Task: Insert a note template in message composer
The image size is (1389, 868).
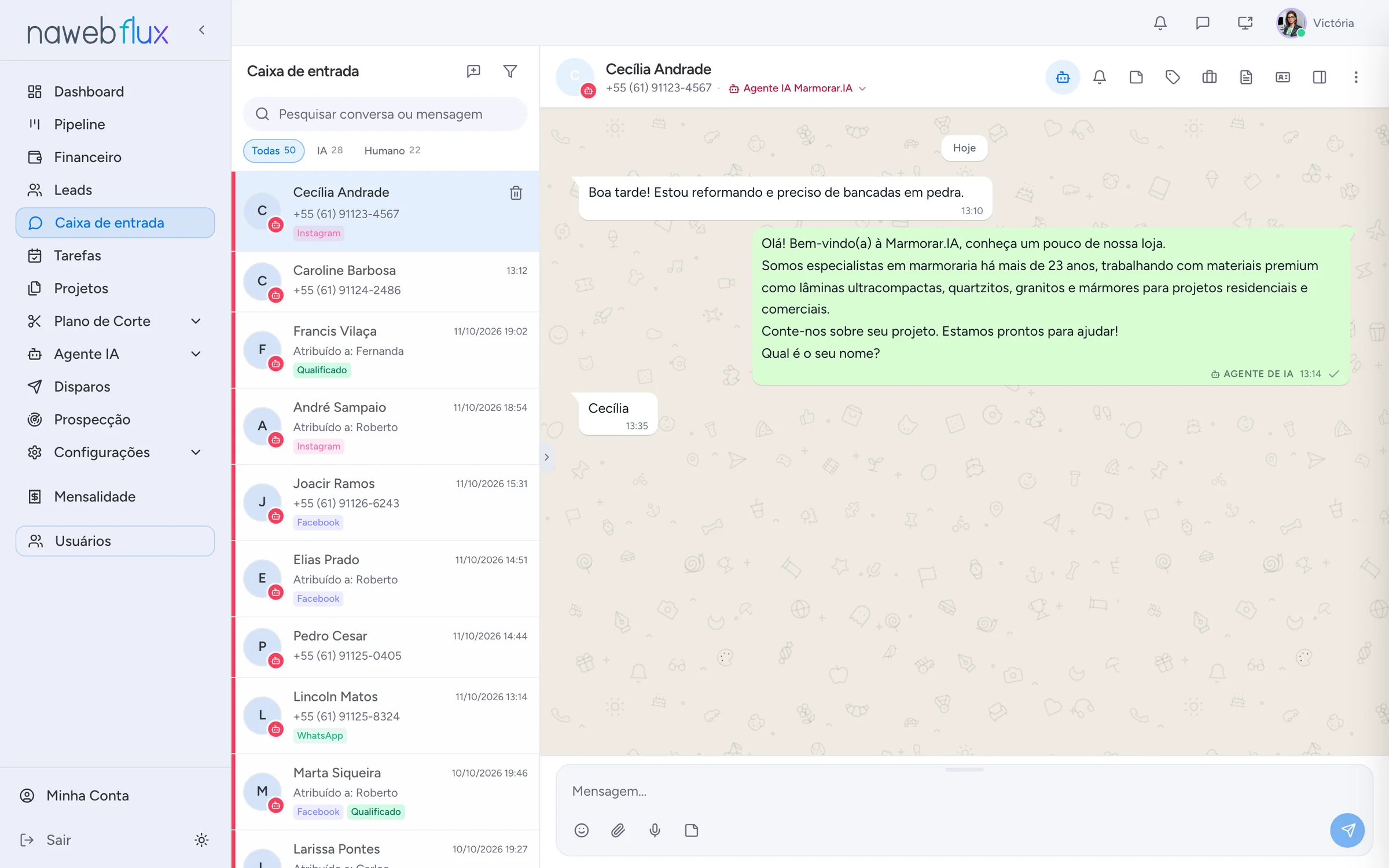Action: pos(692,830)
